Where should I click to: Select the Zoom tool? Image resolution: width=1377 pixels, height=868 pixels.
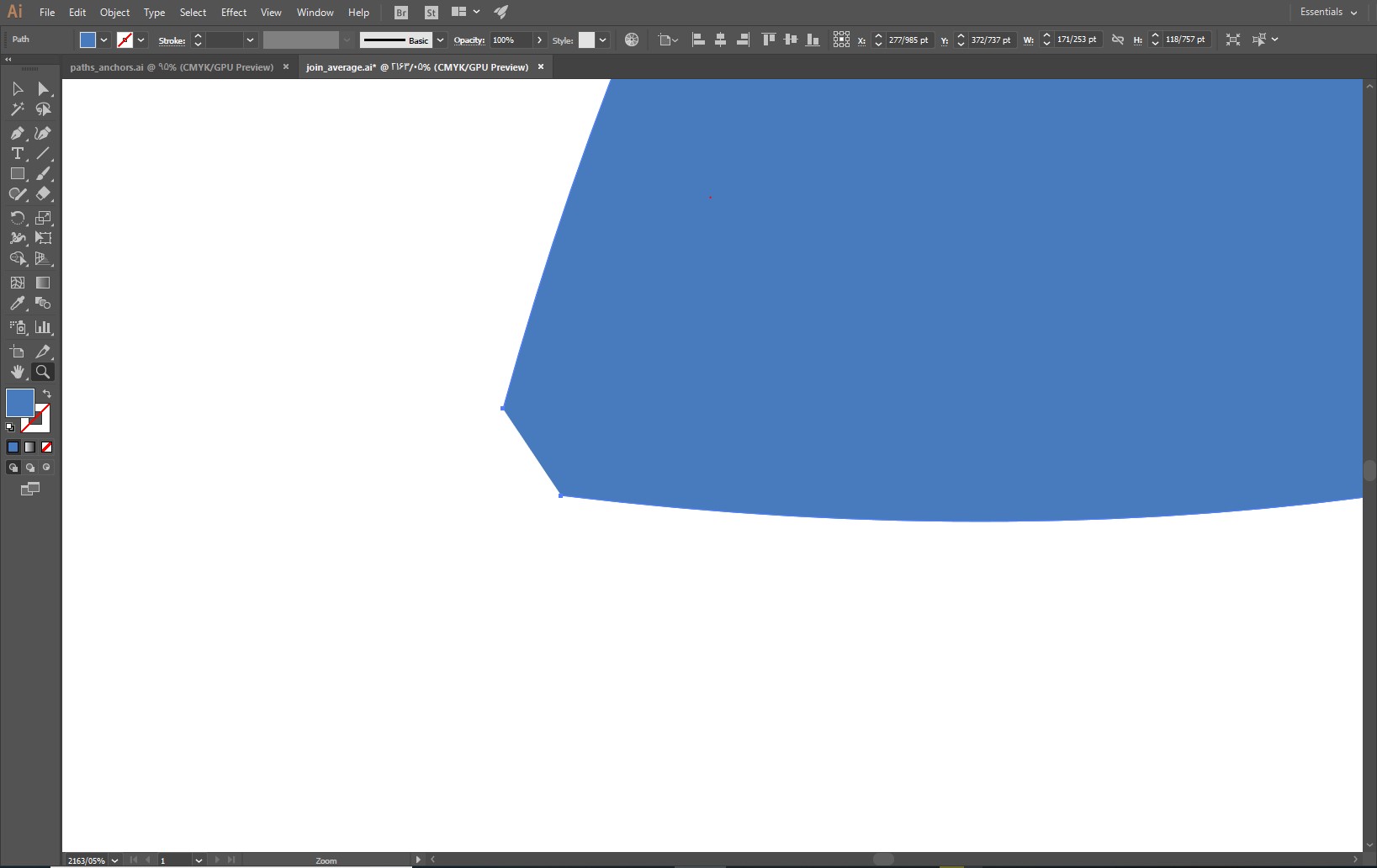tap(43, 372)
